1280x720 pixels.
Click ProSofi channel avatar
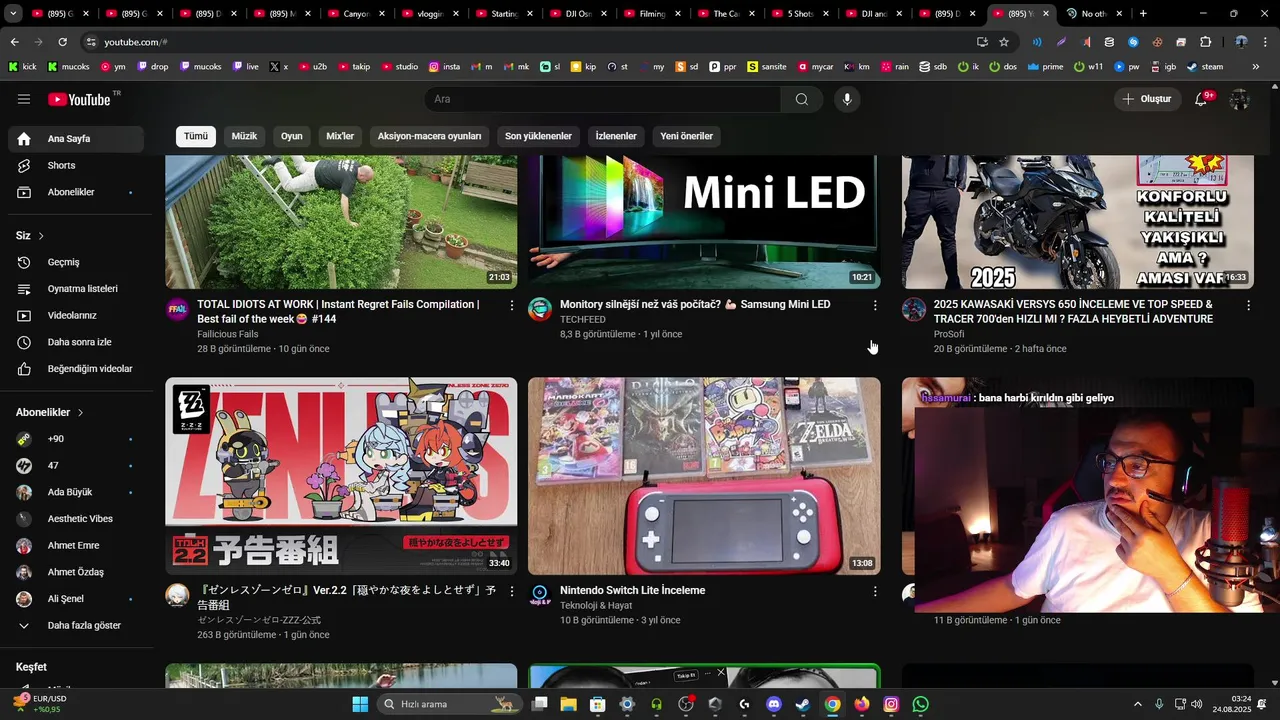coord(914,309)
